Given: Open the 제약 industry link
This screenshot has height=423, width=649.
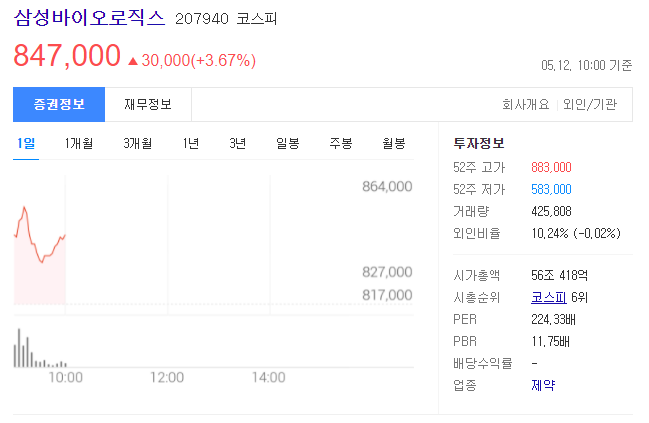Looking at the screenshot, I should pos(543,385).
